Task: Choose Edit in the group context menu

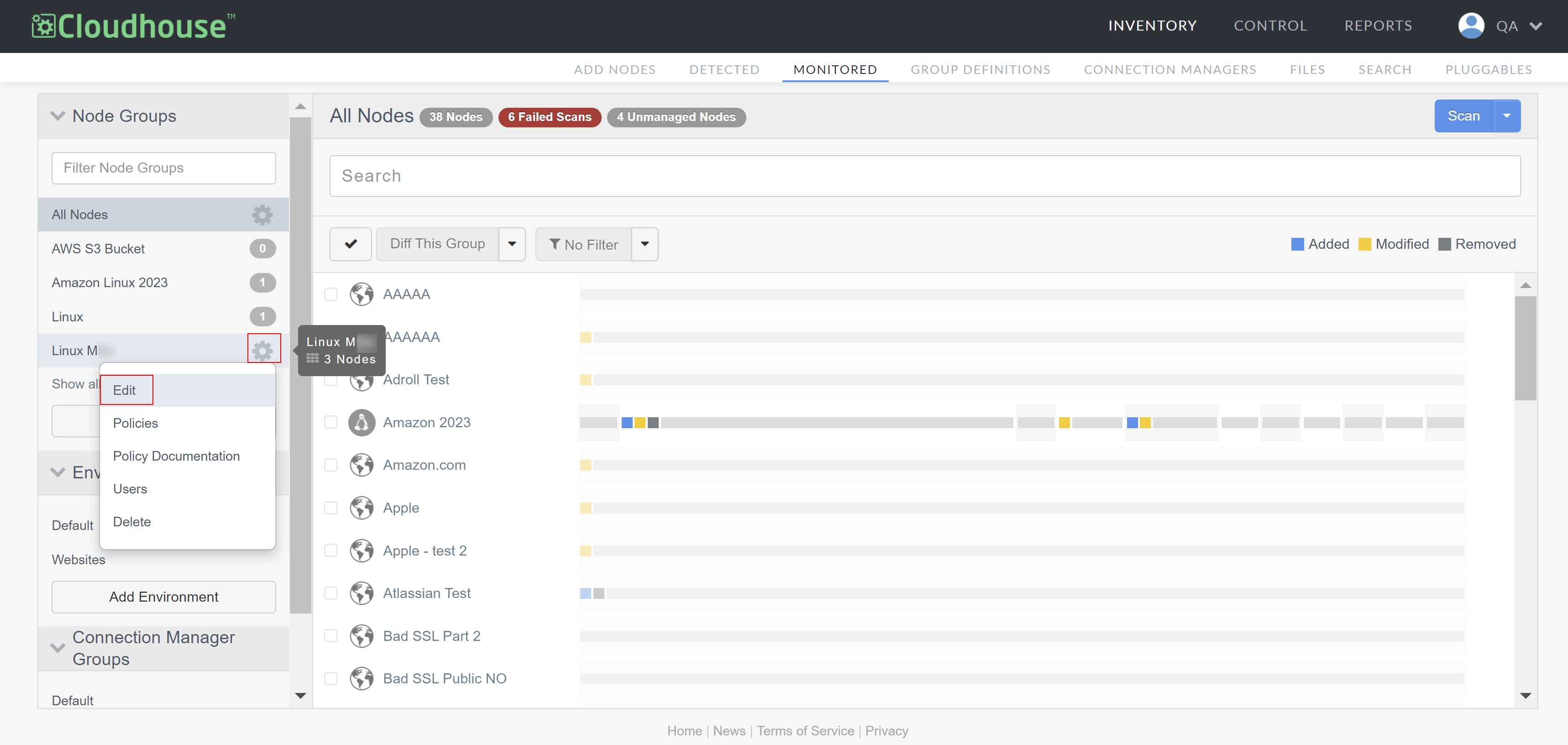Action: pos(188,390)
